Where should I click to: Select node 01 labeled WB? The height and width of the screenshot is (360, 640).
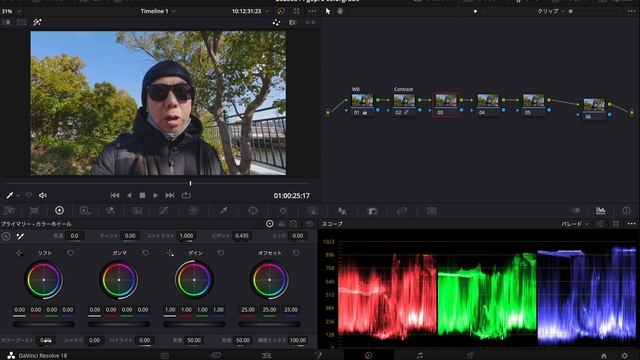point(362,105)
